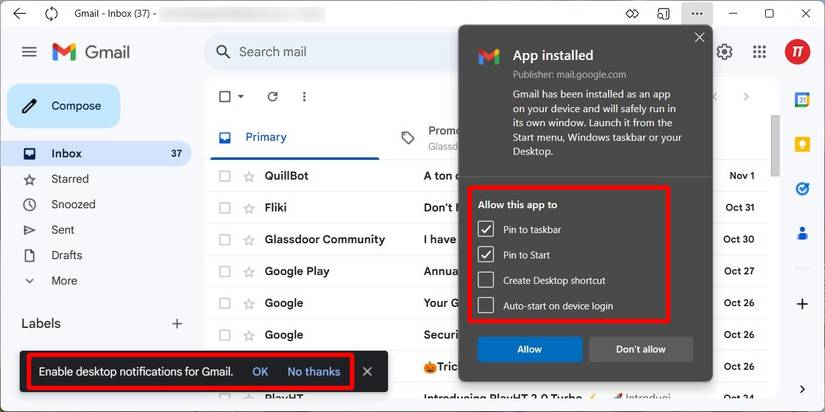Click No thanks on notification prompt

tap(313, 371)
